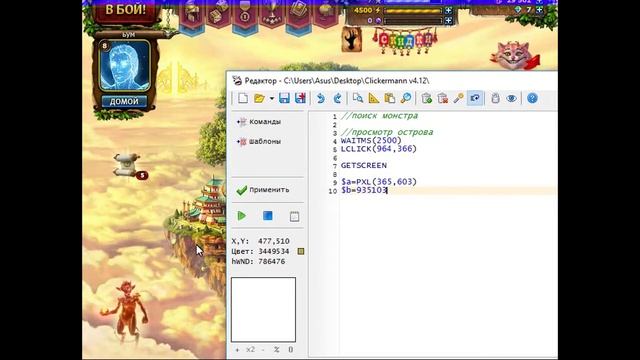This screenshot has height=360, width=640.
Task: Click the Save As floppy icon
Action: click(x=300, y=98)
